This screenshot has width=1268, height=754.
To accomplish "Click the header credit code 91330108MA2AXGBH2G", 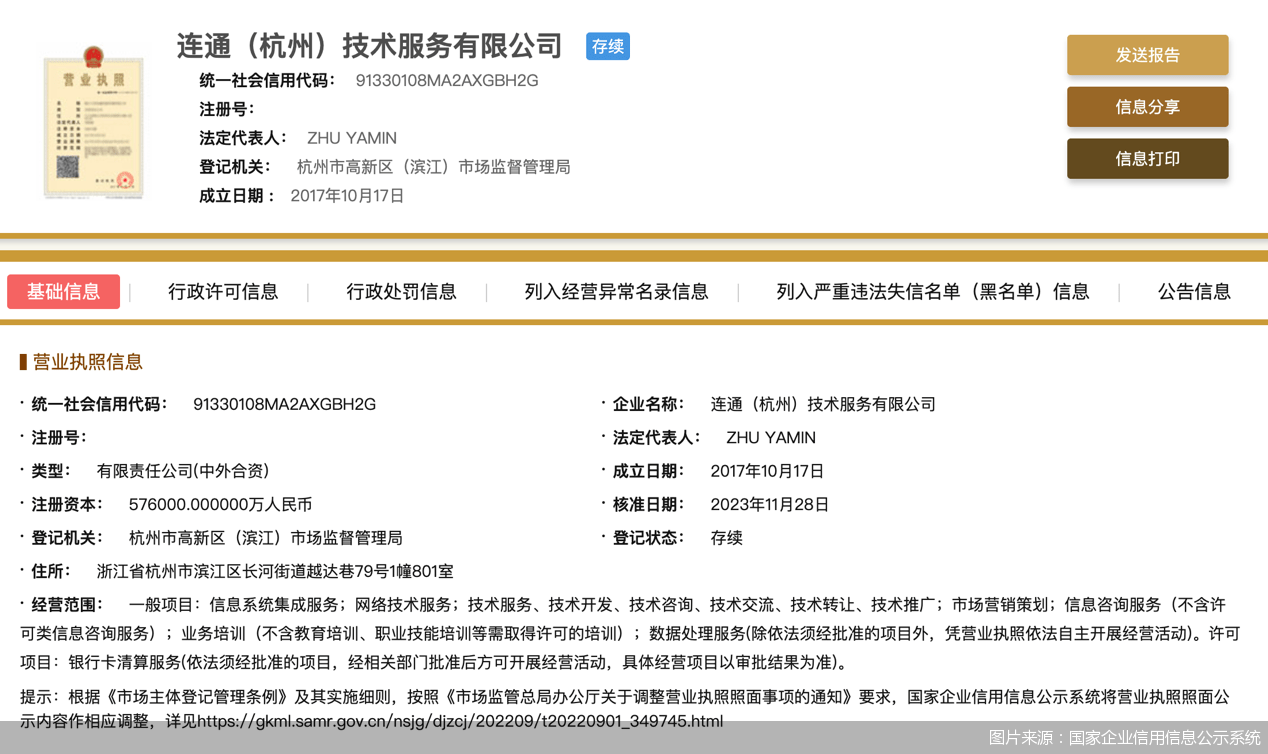I will click(x=447, y=81).
